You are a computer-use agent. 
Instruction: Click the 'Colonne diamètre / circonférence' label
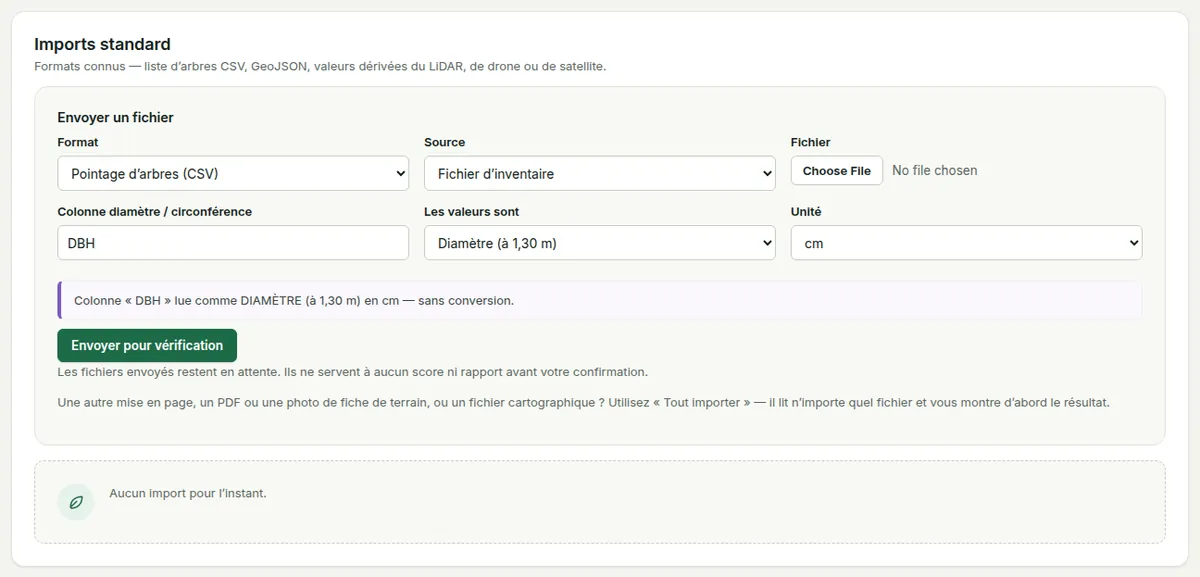coord(155,212)
